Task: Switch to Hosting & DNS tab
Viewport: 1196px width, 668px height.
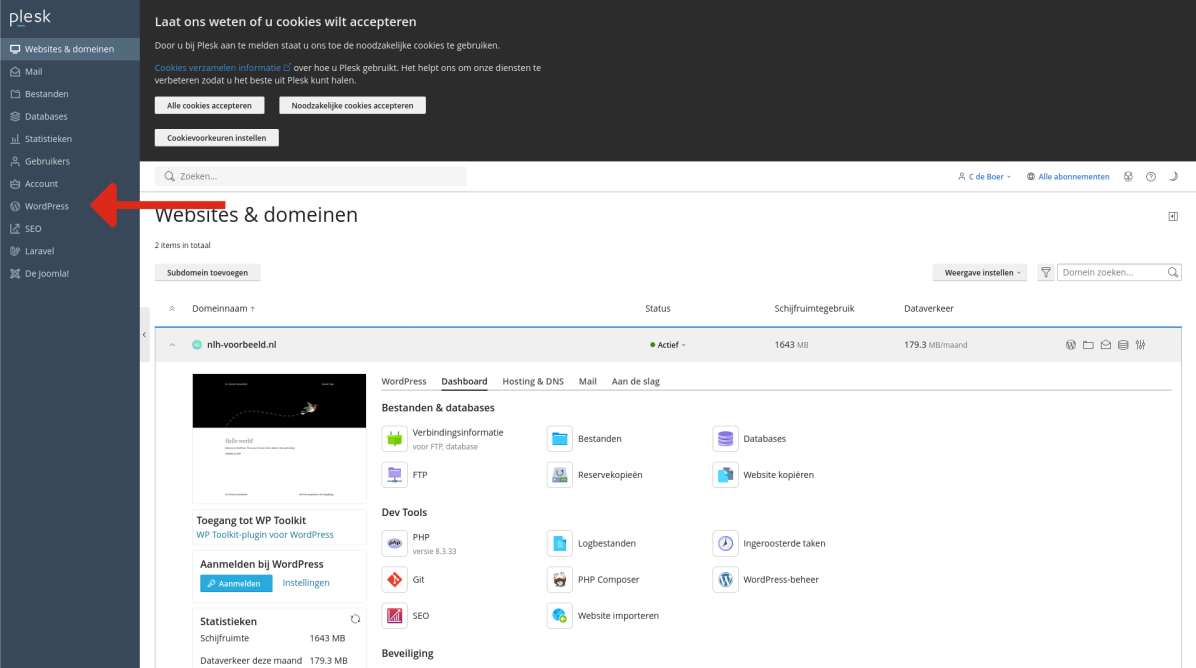Action: [532, 381]
